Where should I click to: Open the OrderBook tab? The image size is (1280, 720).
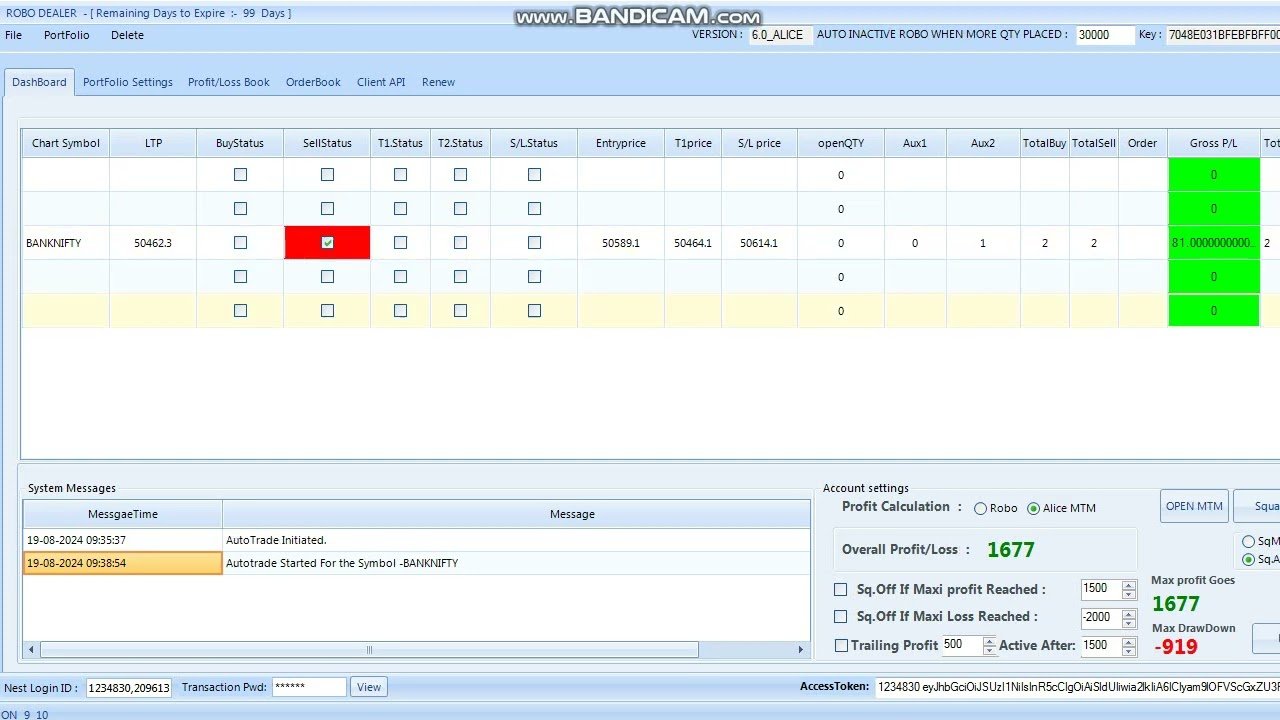tap(313, 82)
